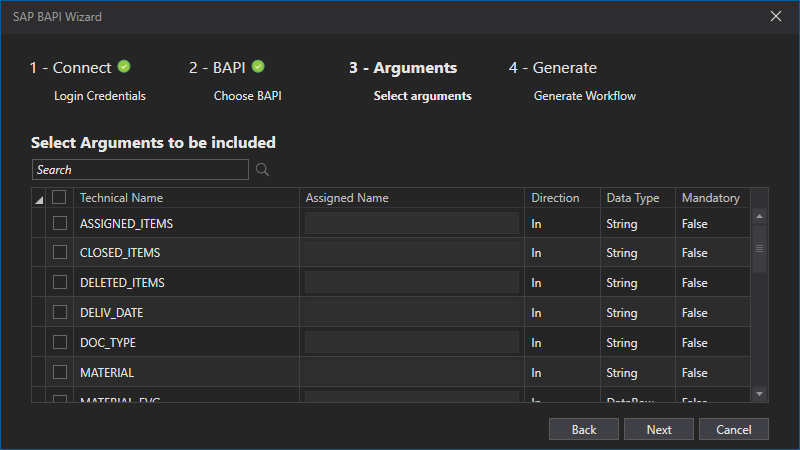Edit Assigned Name for DOC_TYPE
Screen dimensions: 800x450
(x=412, y=342)
